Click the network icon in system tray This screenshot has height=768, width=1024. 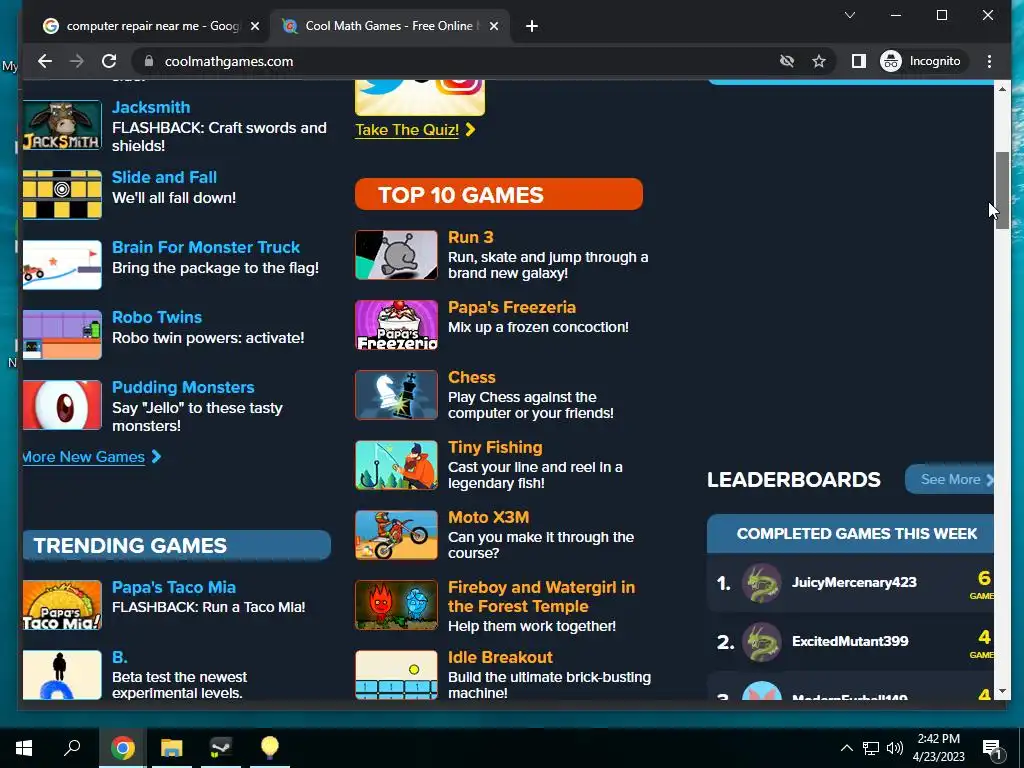(871, 748)
